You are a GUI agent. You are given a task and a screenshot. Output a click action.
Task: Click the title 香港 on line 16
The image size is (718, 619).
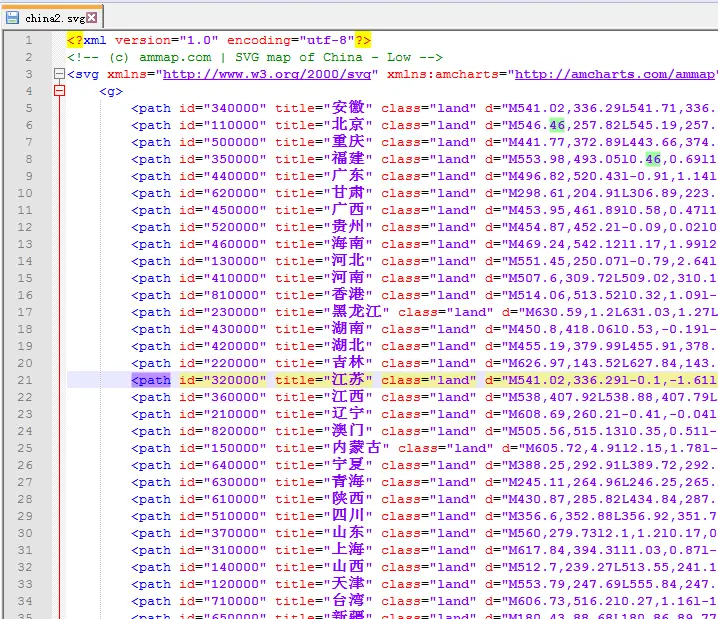(x=348, y=294)
